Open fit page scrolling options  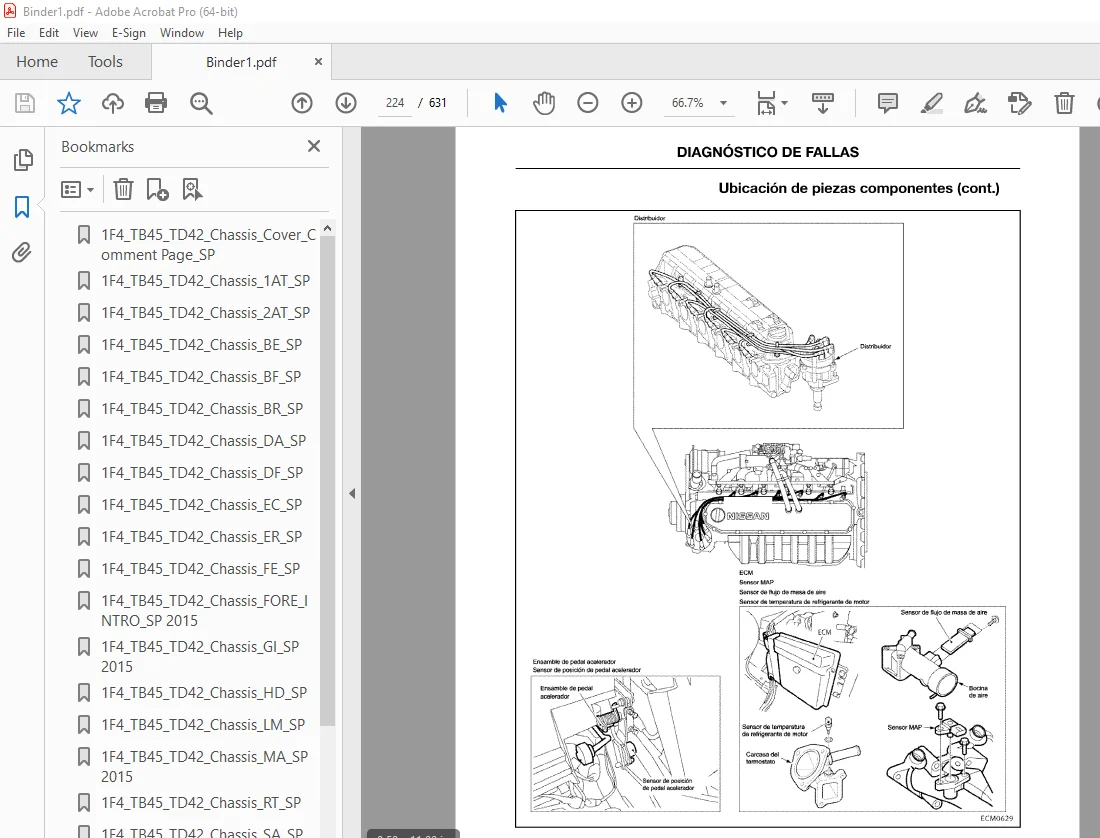click(x=772, y=103)
